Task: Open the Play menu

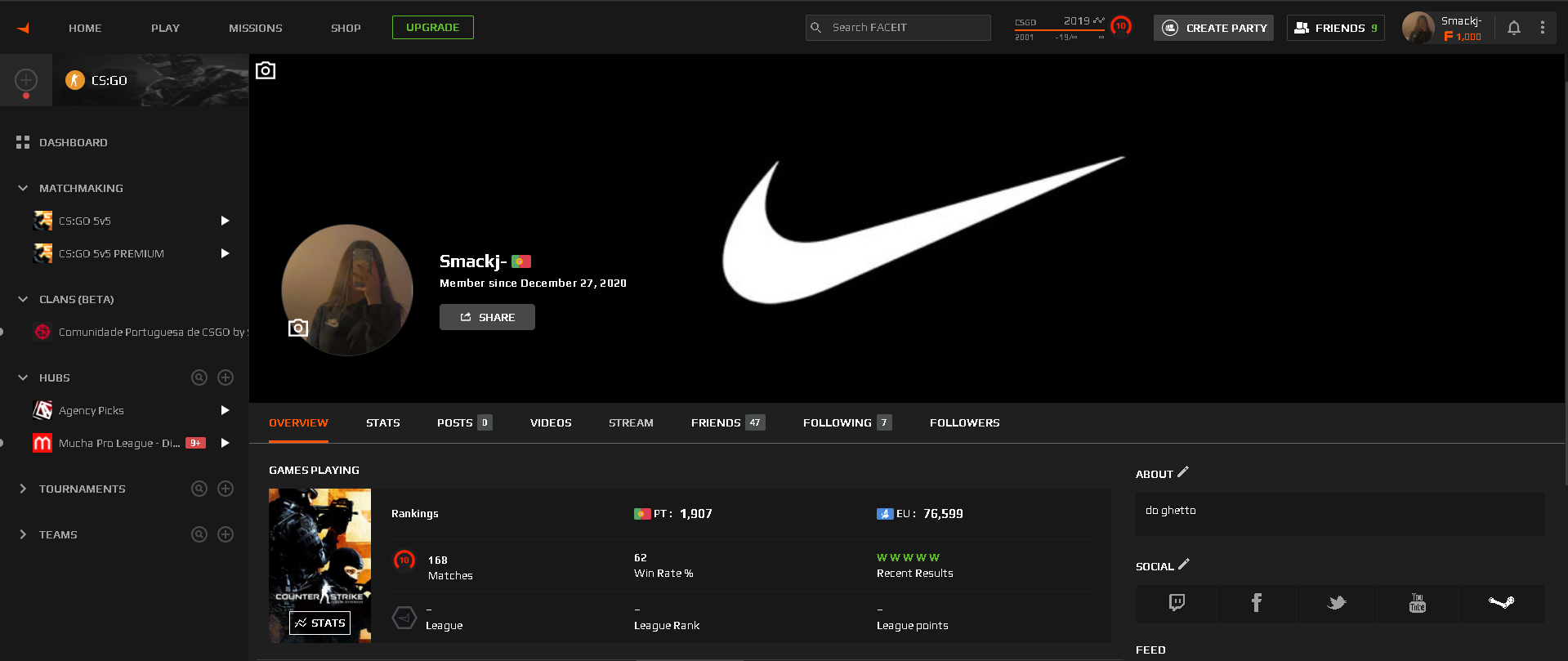Action: [165, 28]
